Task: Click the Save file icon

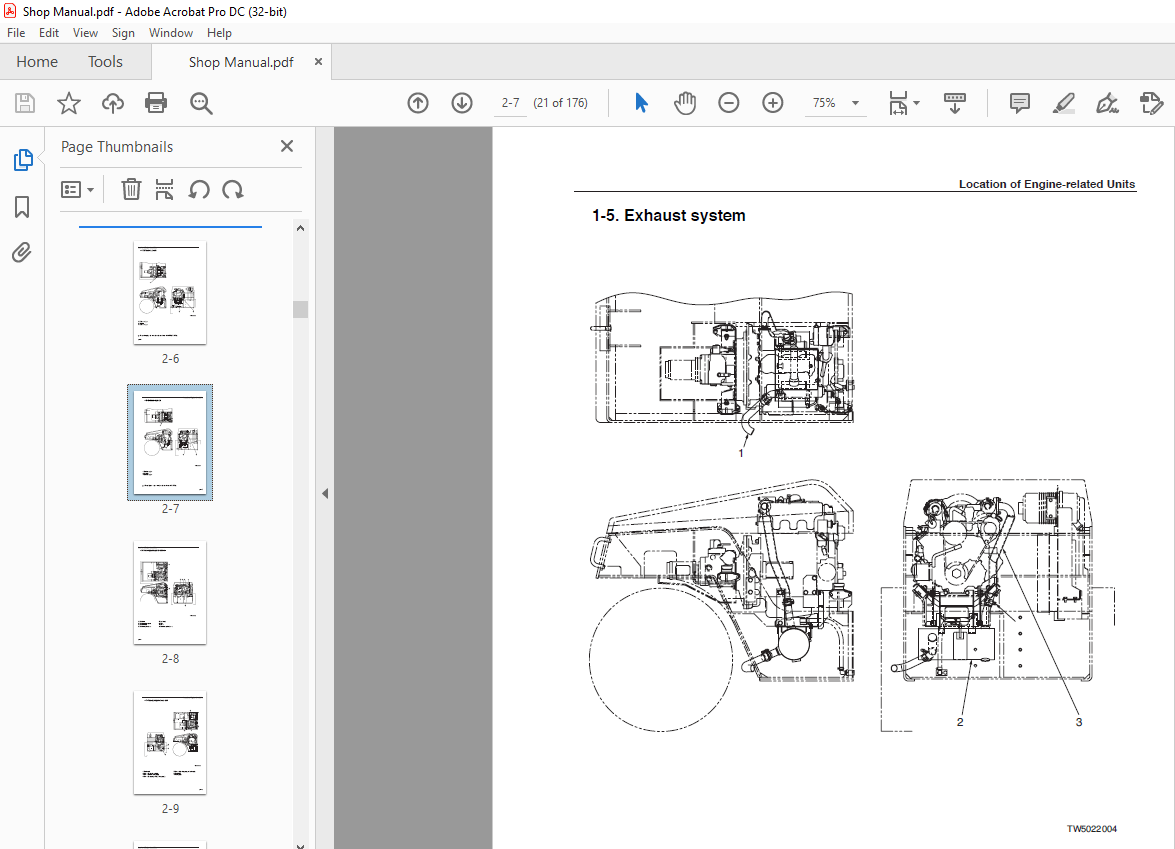Action: 25,103
